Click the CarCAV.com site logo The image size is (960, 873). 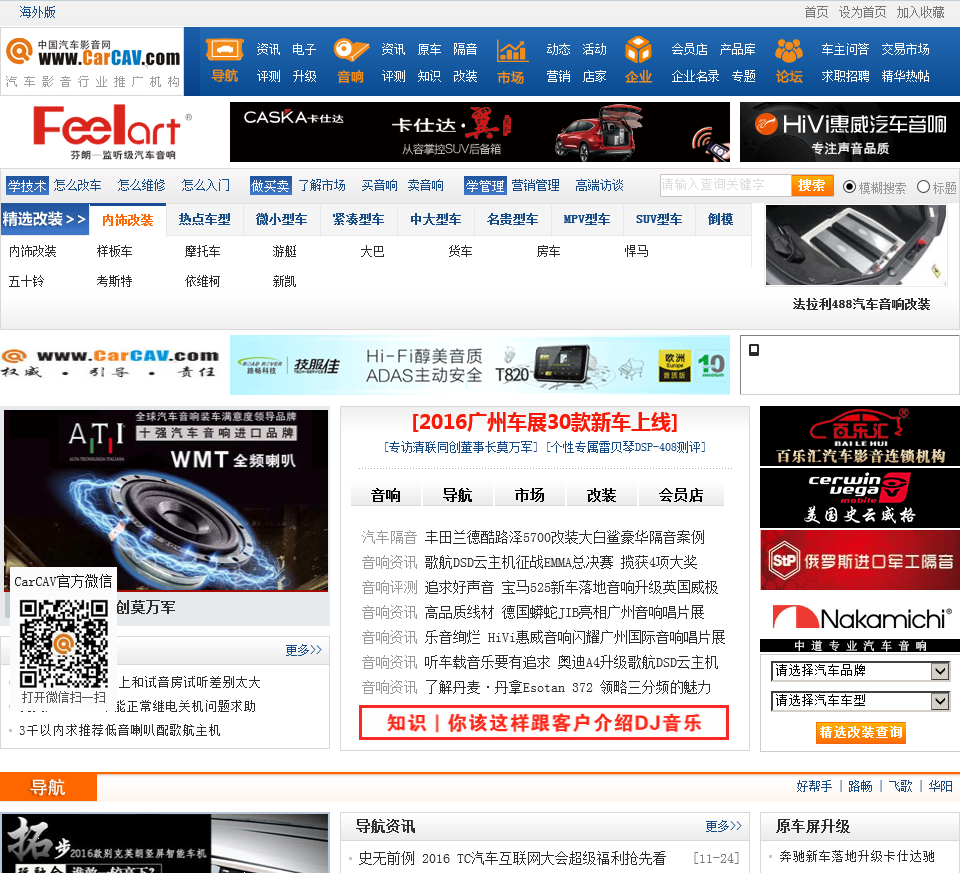click(x=92, y=61)
